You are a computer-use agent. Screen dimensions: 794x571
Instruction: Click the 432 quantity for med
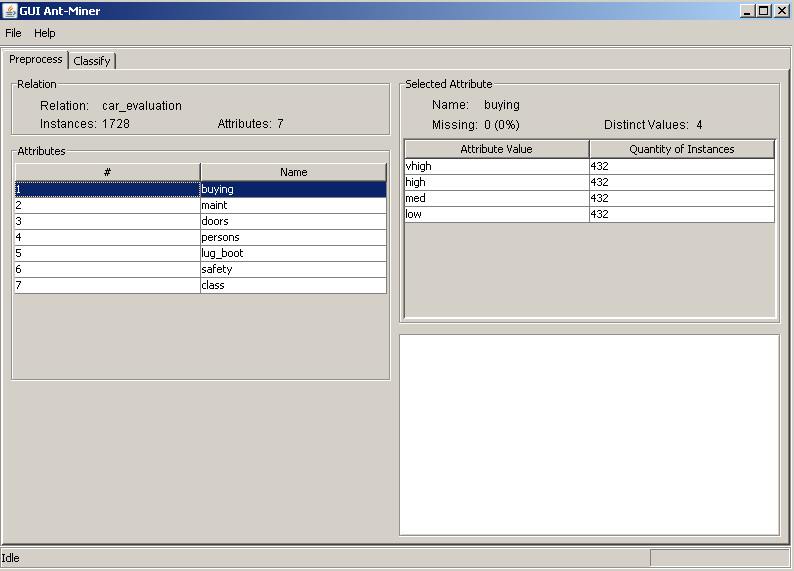[x=682, y=198]
